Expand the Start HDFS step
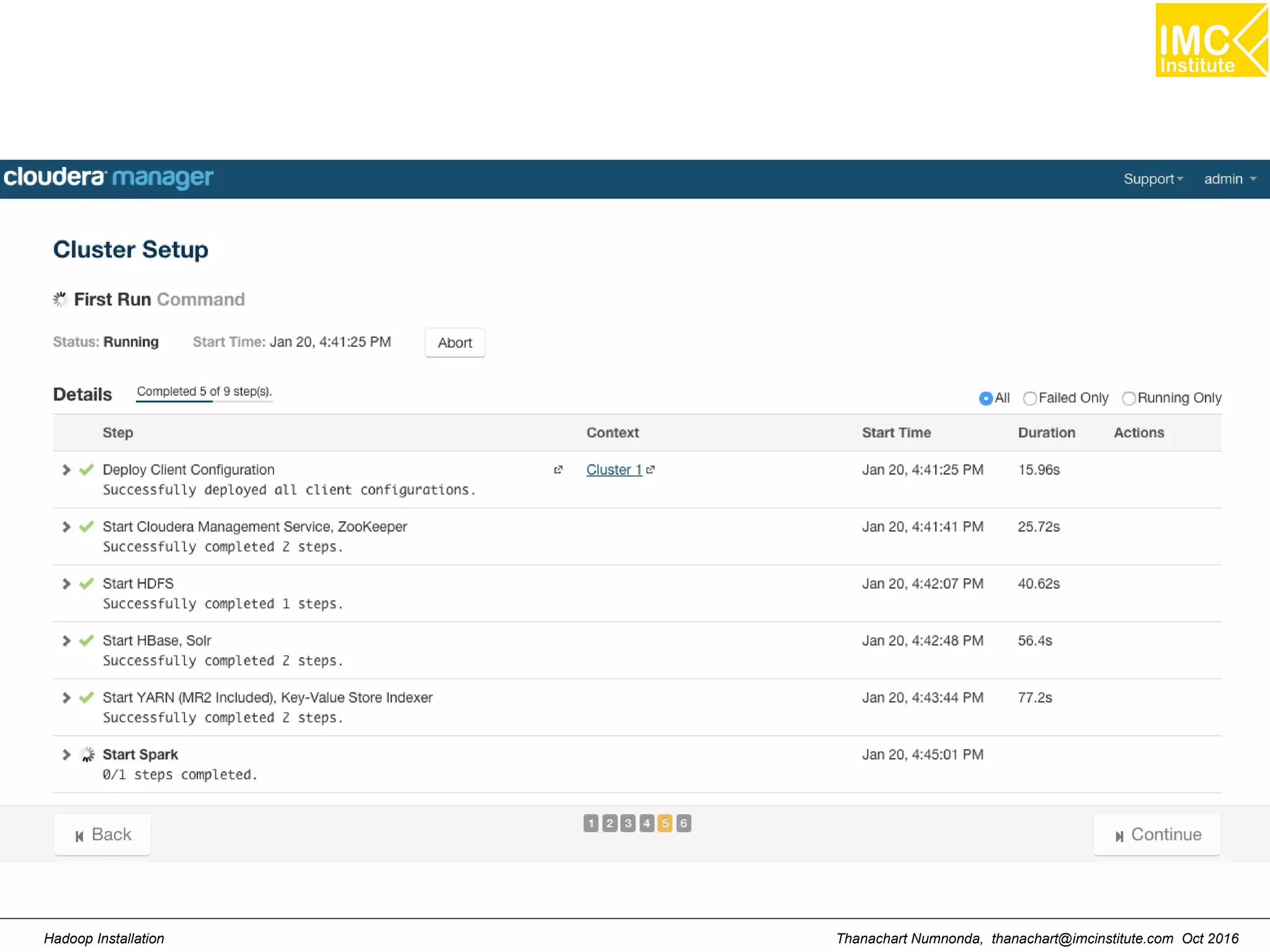This screenshot has width=1270, height=952. pyautogui.click(x=66, y=584)
